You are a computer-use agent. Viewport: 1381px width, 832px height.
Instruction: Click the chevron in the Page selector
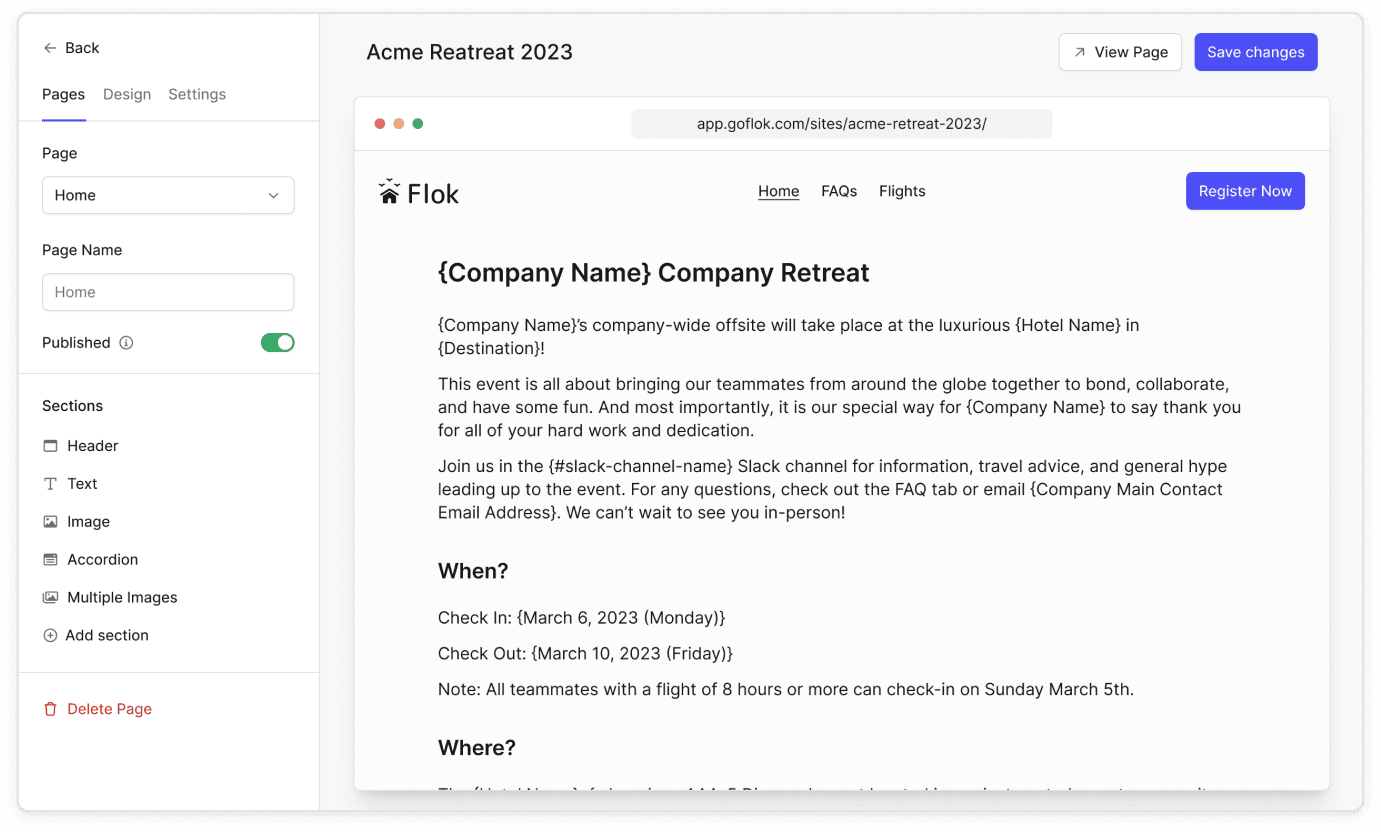273,196
